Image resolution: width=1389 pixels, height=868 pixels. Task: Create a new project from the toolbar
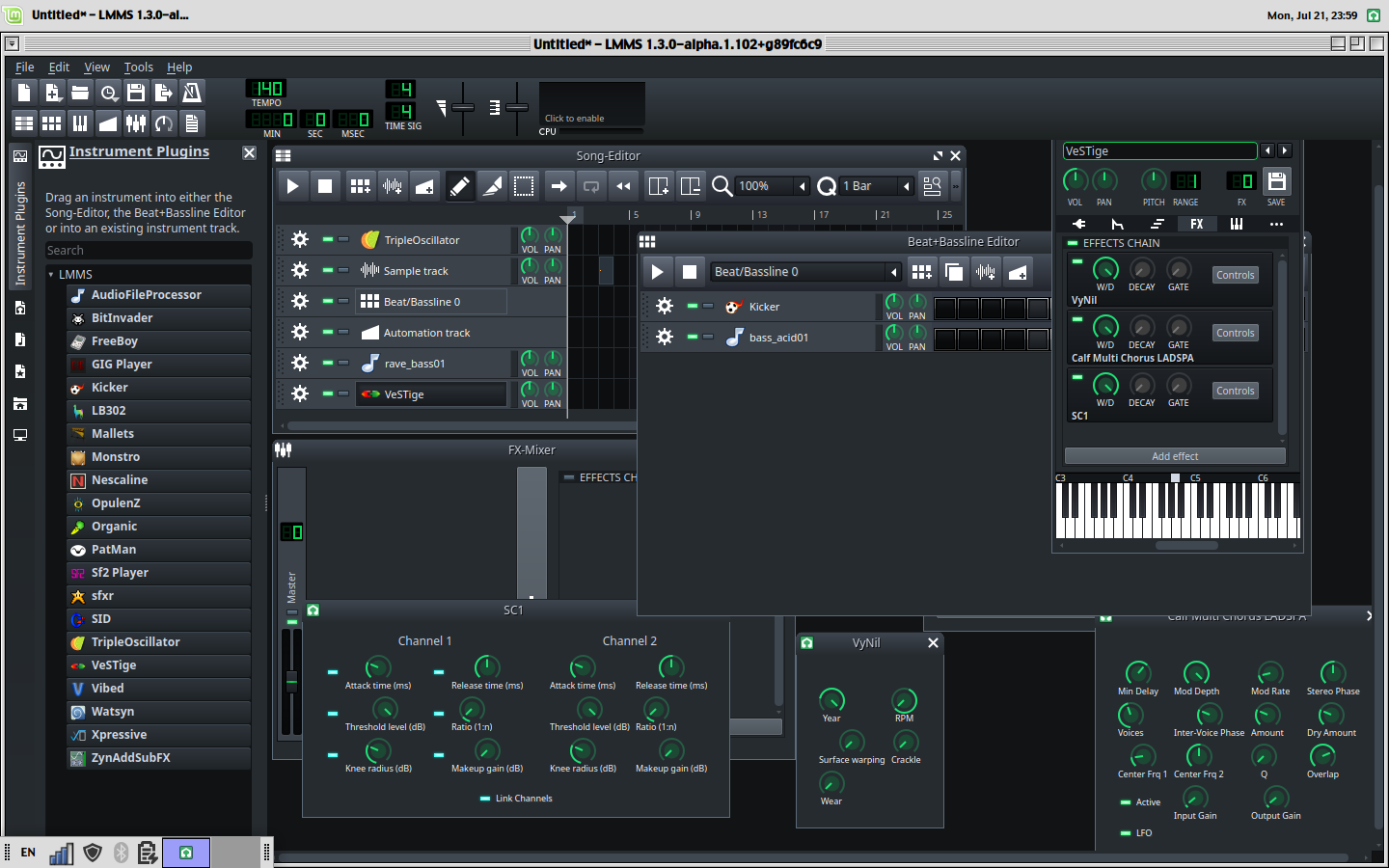coord(24,93)
